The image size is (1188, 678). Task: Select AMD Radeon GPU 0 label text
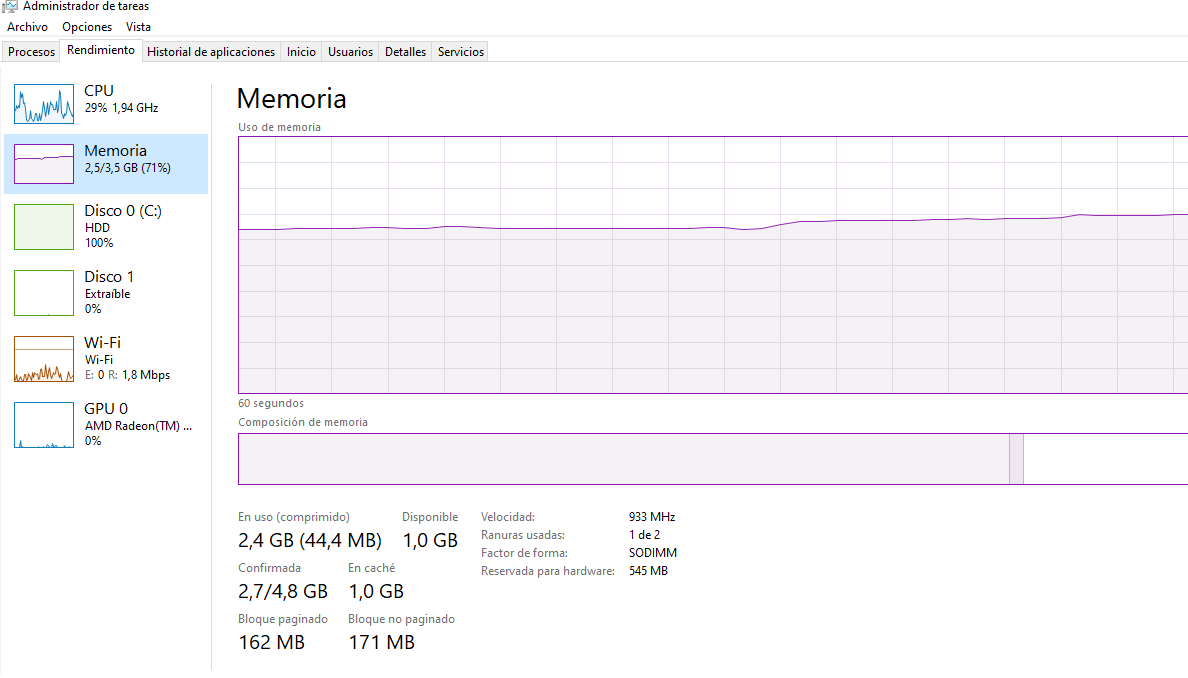point(138,425)
